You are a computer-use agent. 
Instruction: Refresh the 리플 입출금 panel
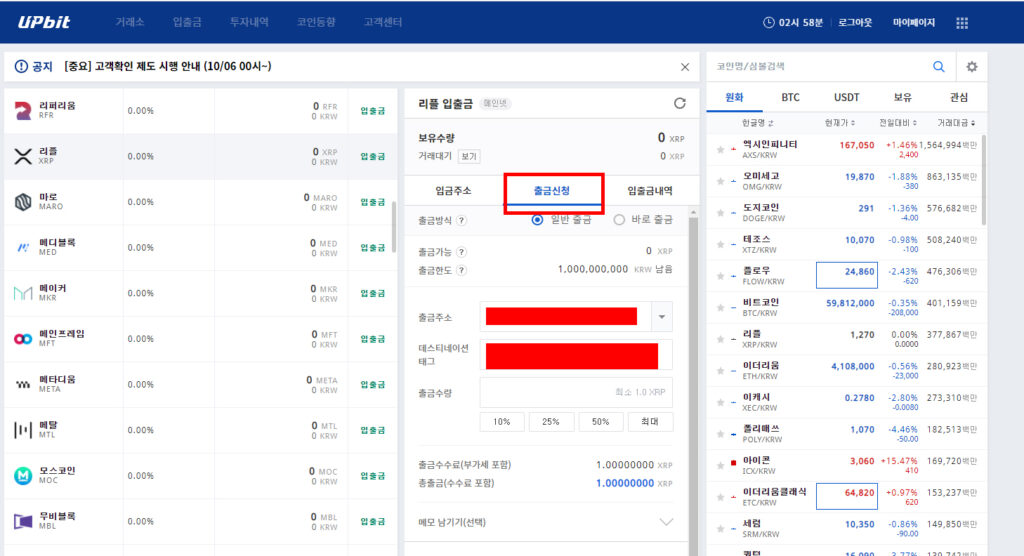[679, 103]
